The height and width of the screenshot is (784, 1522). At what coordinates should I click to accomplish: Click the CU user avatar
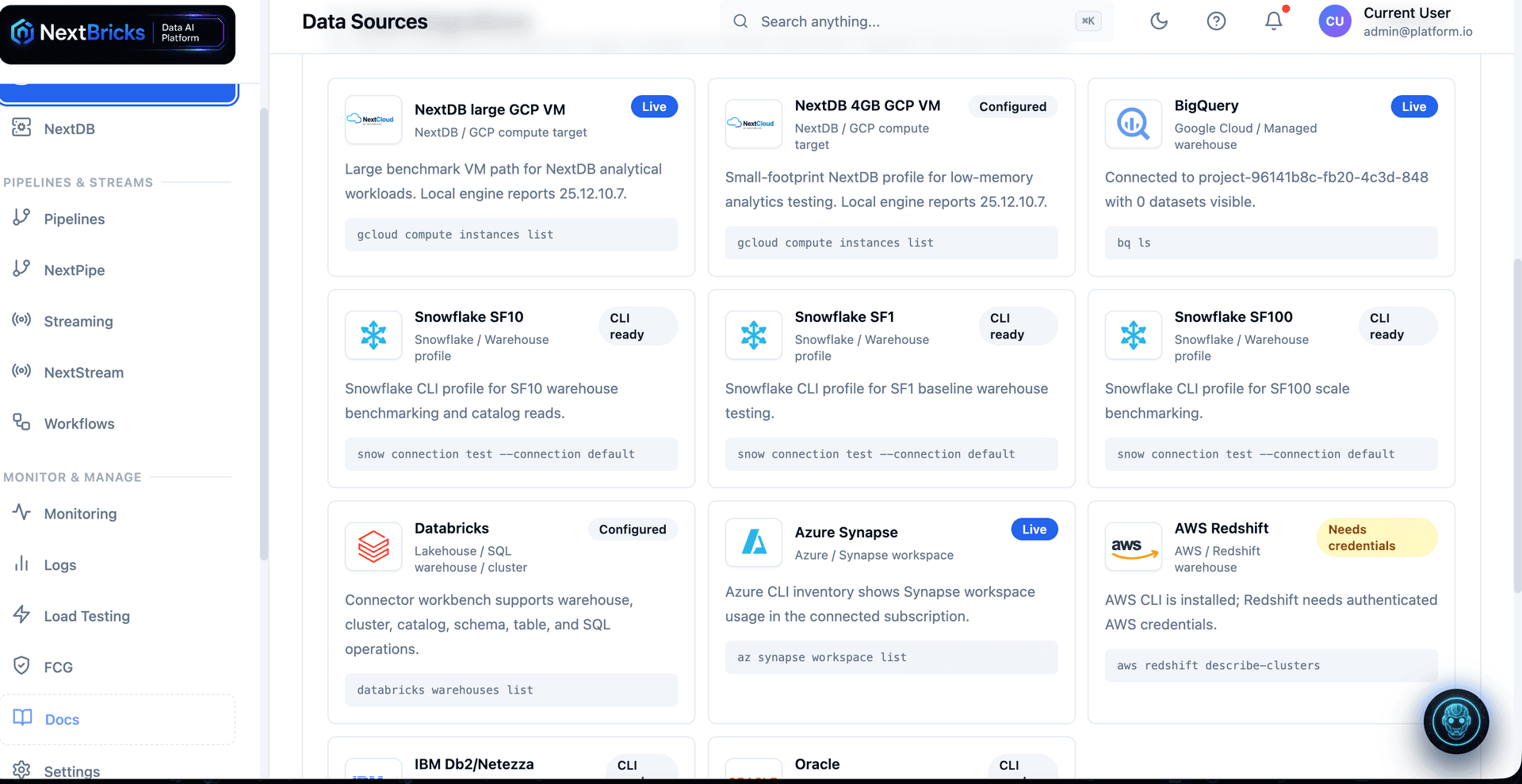[x=1335, y=21]
